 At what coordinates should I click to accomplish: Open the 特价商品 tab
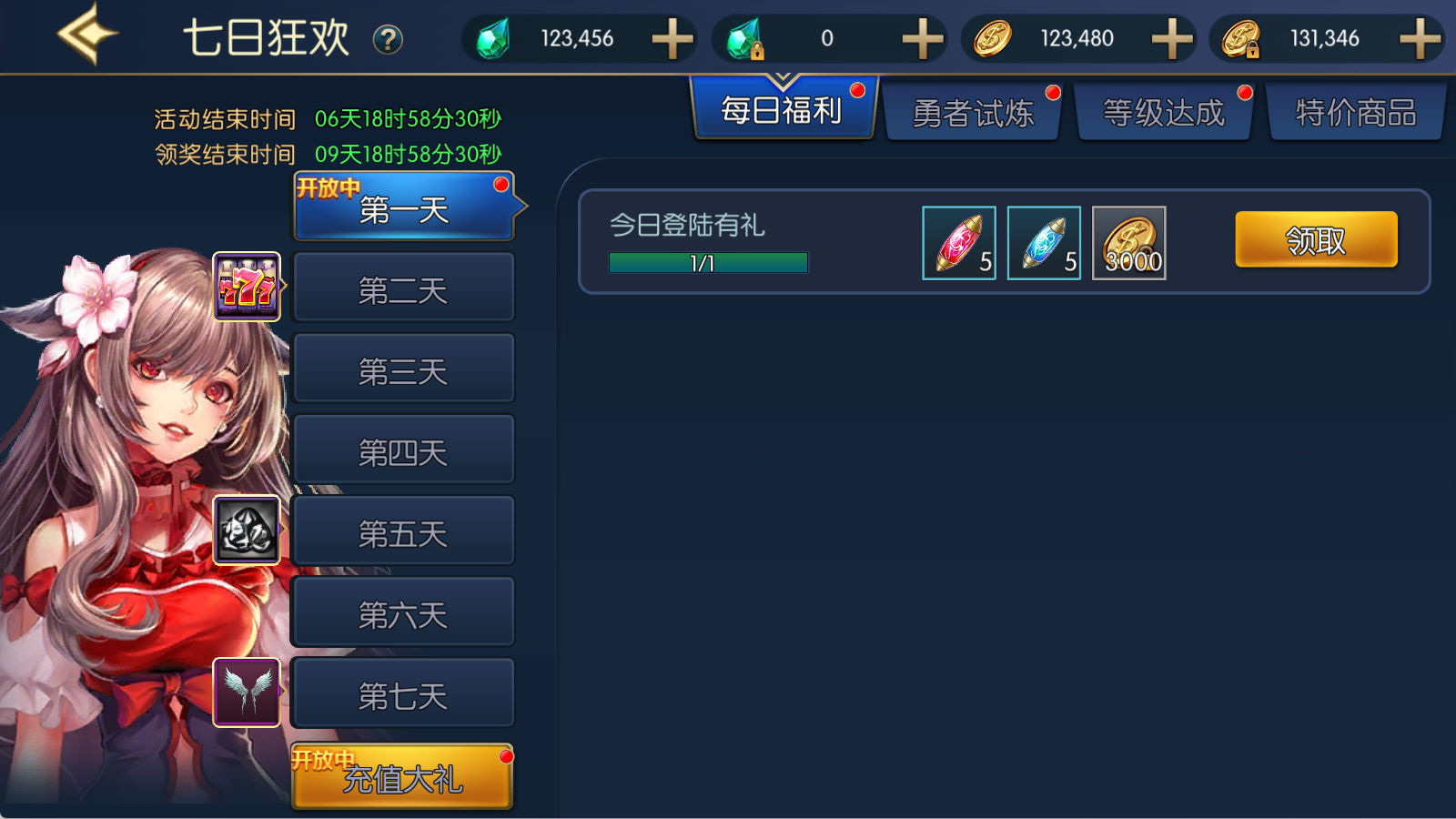click(x=1355, y=113)
